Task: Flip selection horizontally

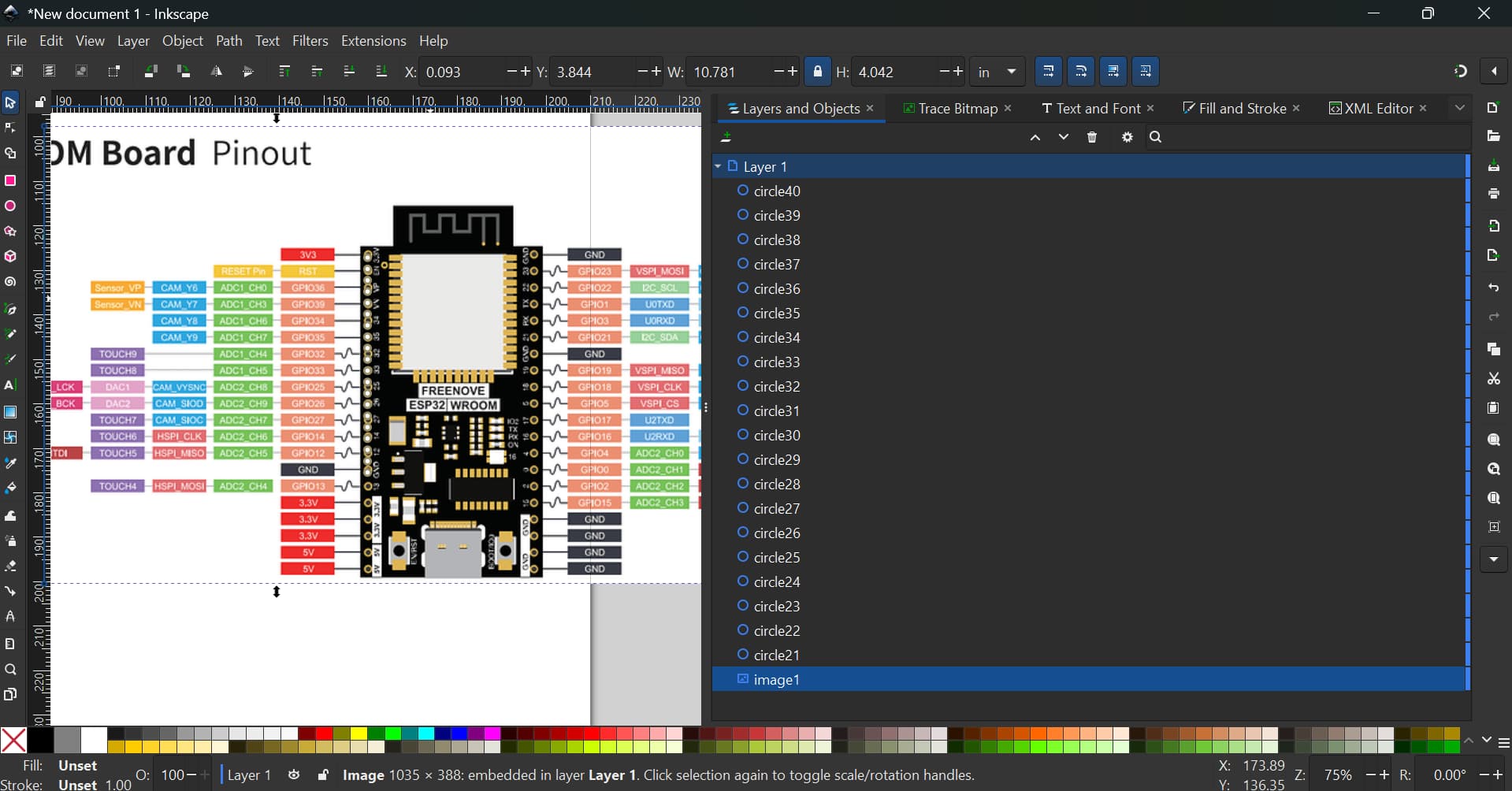Action: point(216,72)
